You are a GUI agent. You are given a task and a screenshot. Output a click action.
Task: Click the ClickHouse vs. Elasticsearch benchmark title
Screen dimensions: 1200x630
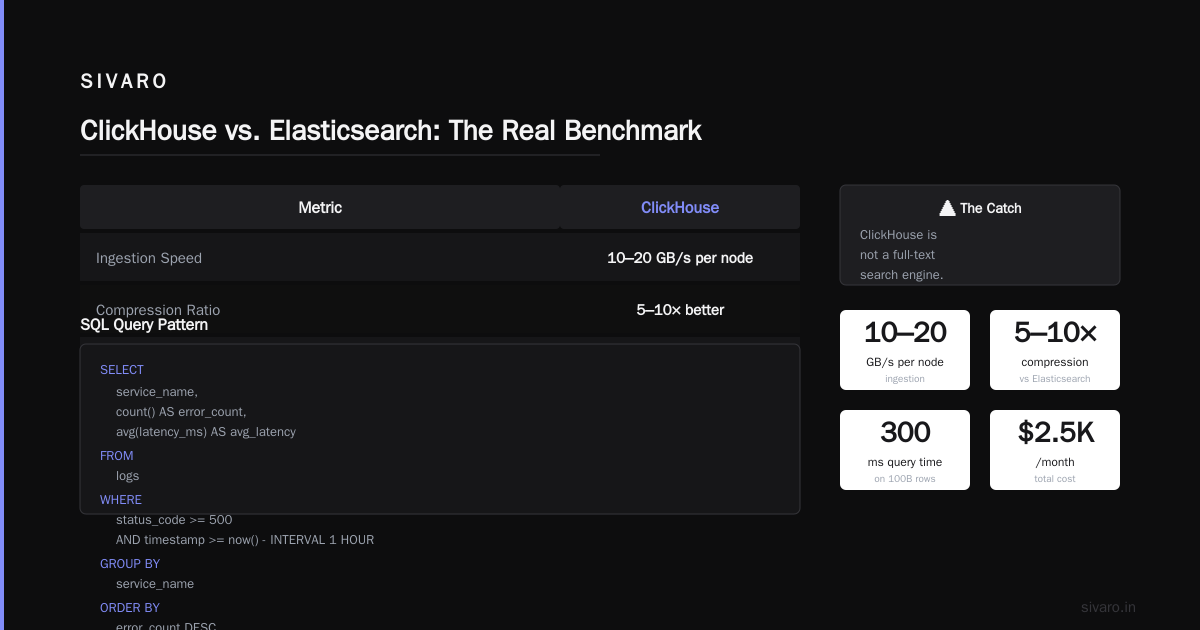(x=391, y=130)
